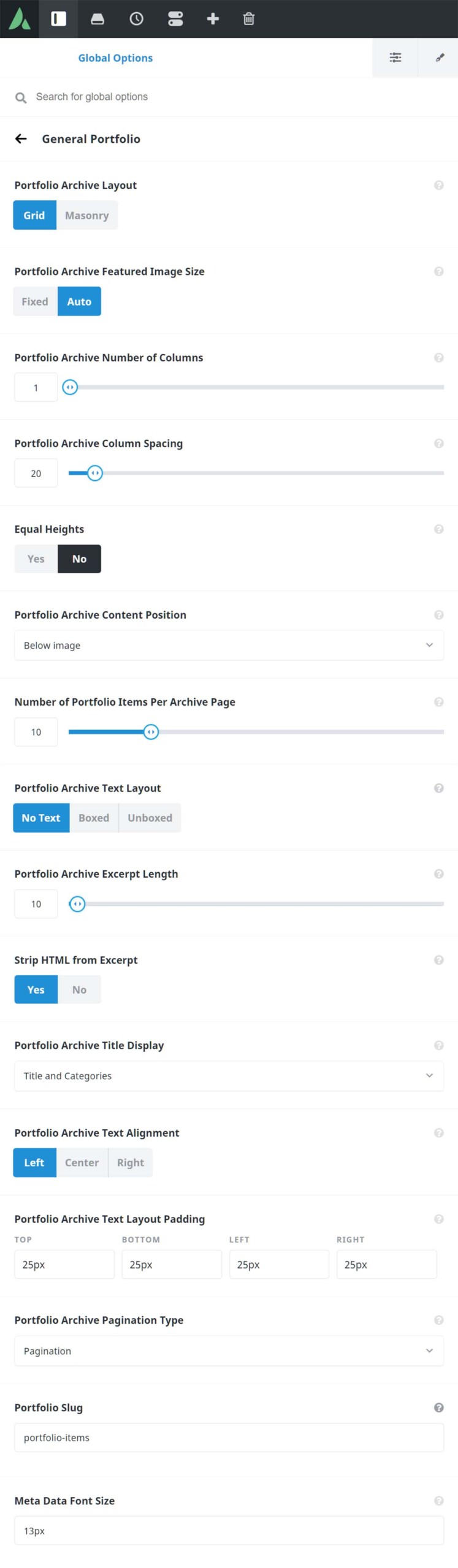Set Featured Image Size to Fixed
The width and height of the screenshot is (458, 1568).
click(x=35, y=301)
